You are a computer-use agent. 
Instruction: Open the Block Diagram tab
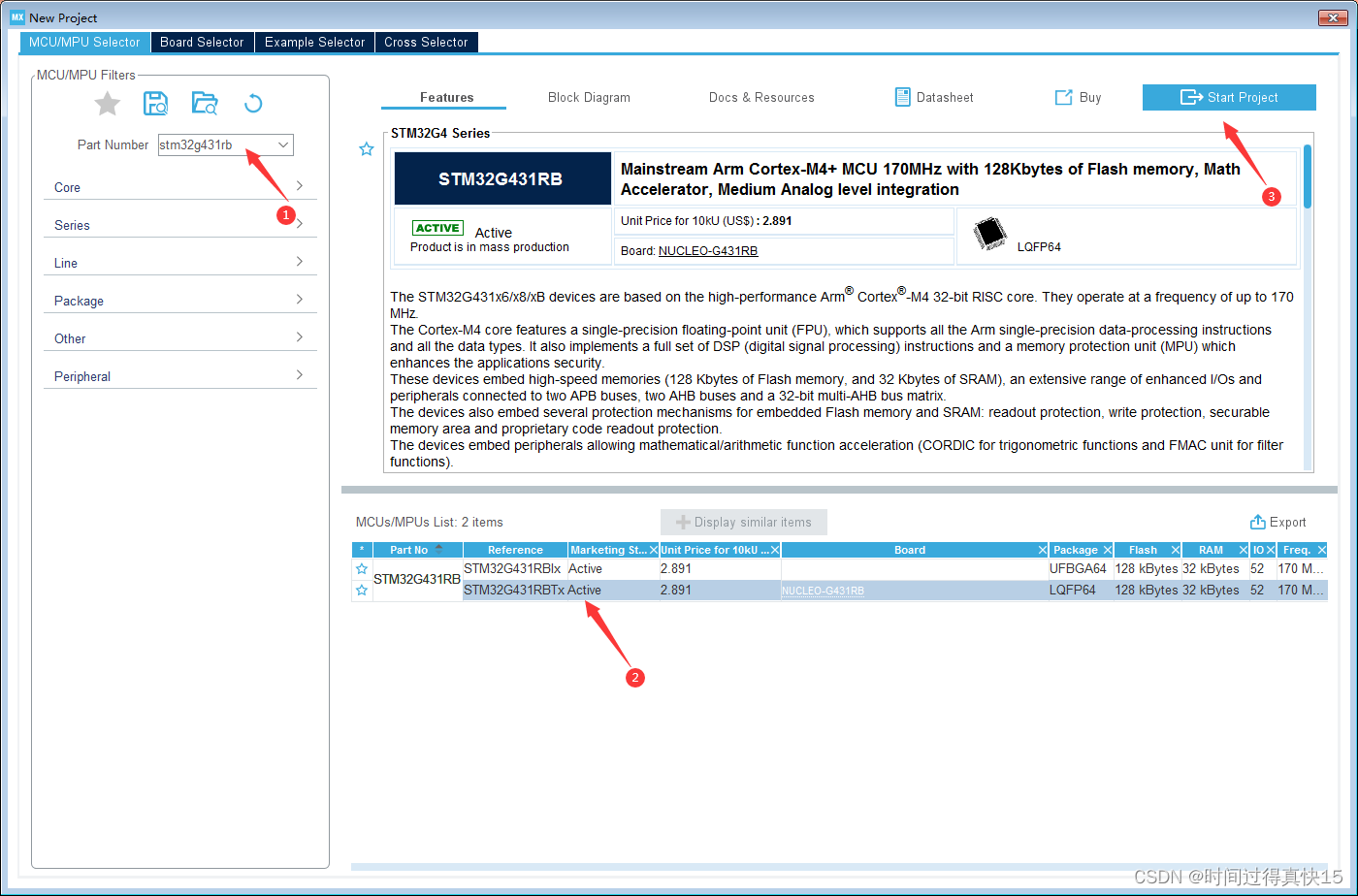tap(589, 97)
